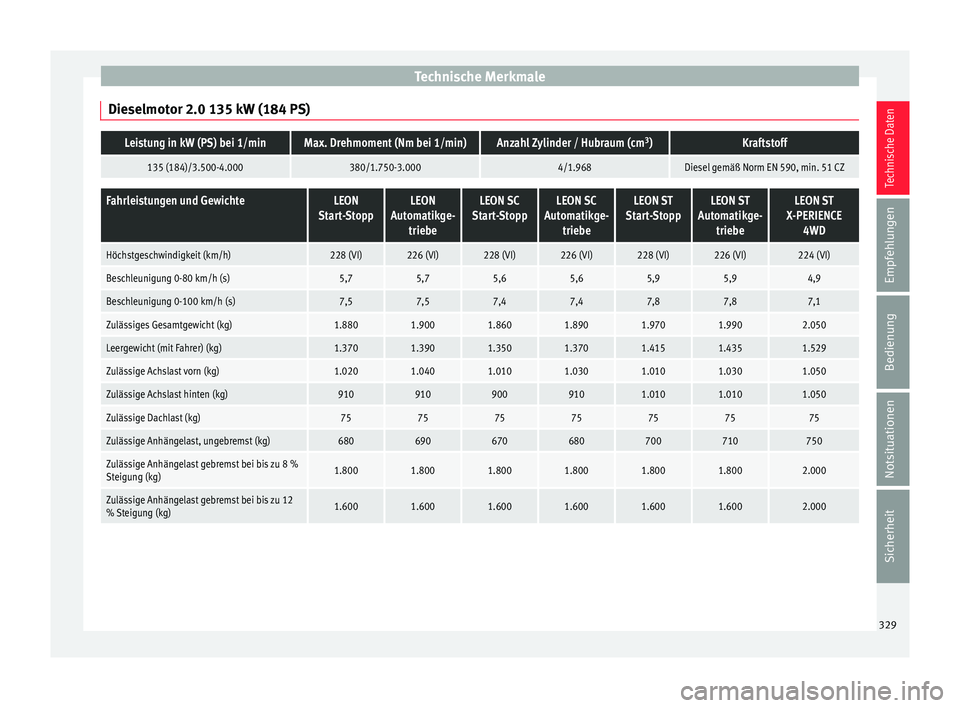Switch to the Empfehlungen side tab
The height and width of the screenshot is (708, 960).
[x=892, y=245]
